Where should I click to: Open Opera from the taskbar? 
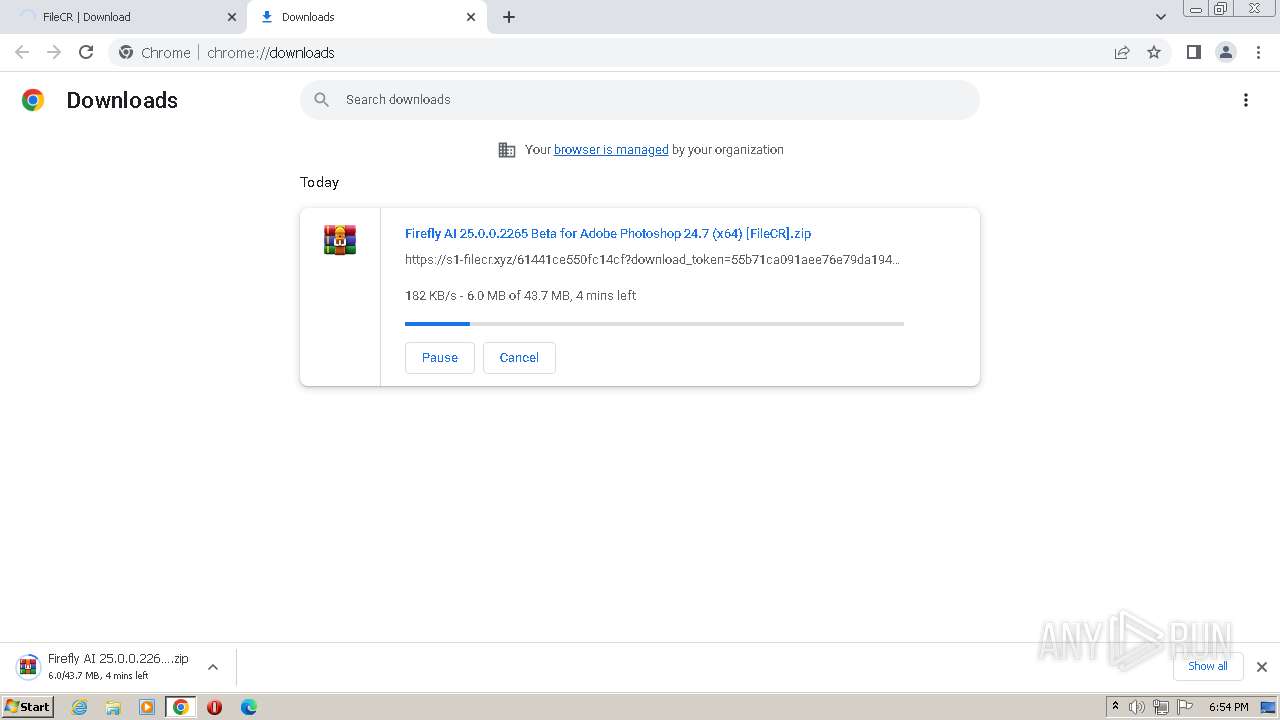[x=214, y=707]
